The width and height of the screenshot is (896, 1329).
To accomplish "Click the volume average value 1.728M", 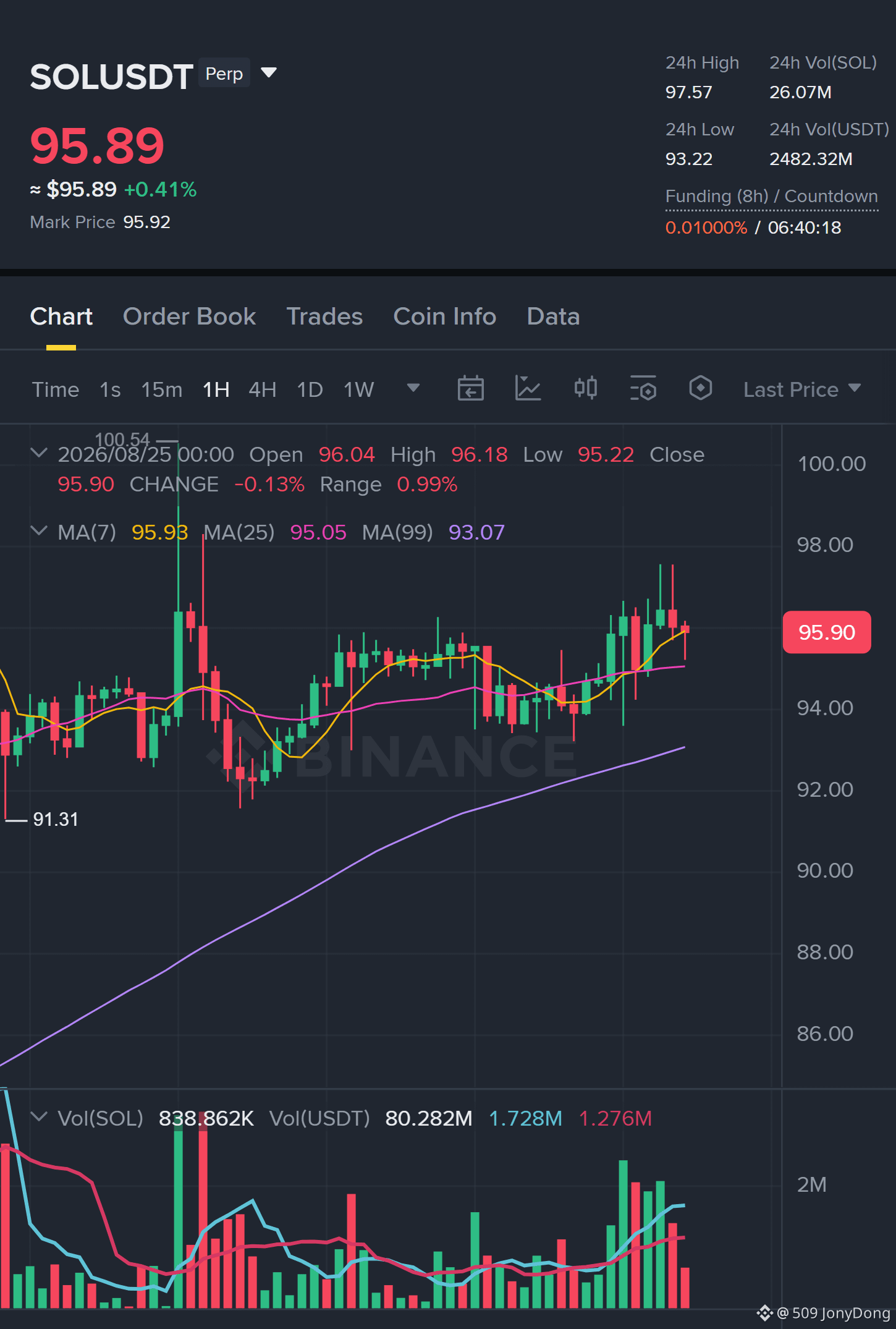I will click(x=526, y=1118).
